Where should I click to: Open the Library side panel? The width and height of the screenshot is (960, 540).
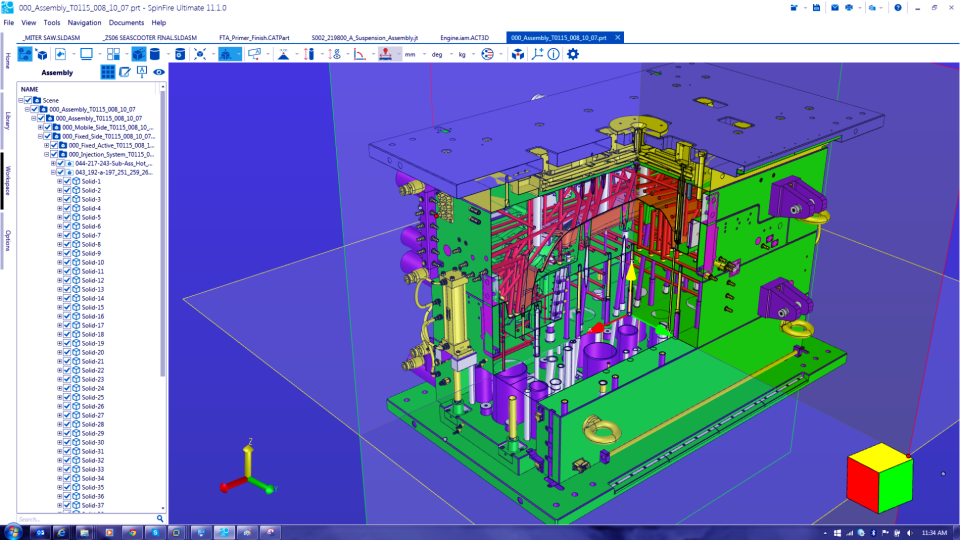pos(8,120)
